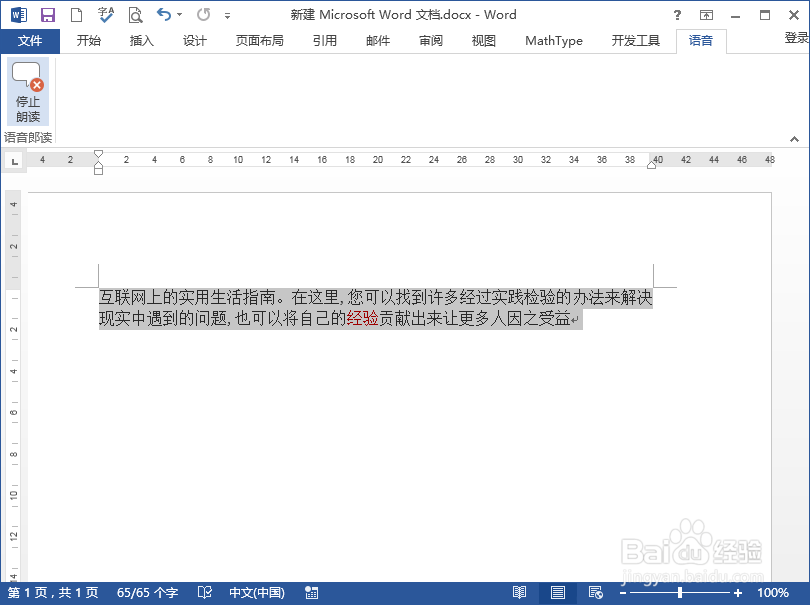The width and height of the screenshot is (810, 605).
Task: Click the proofing errors icon in status bar
Action: (204, 592)
